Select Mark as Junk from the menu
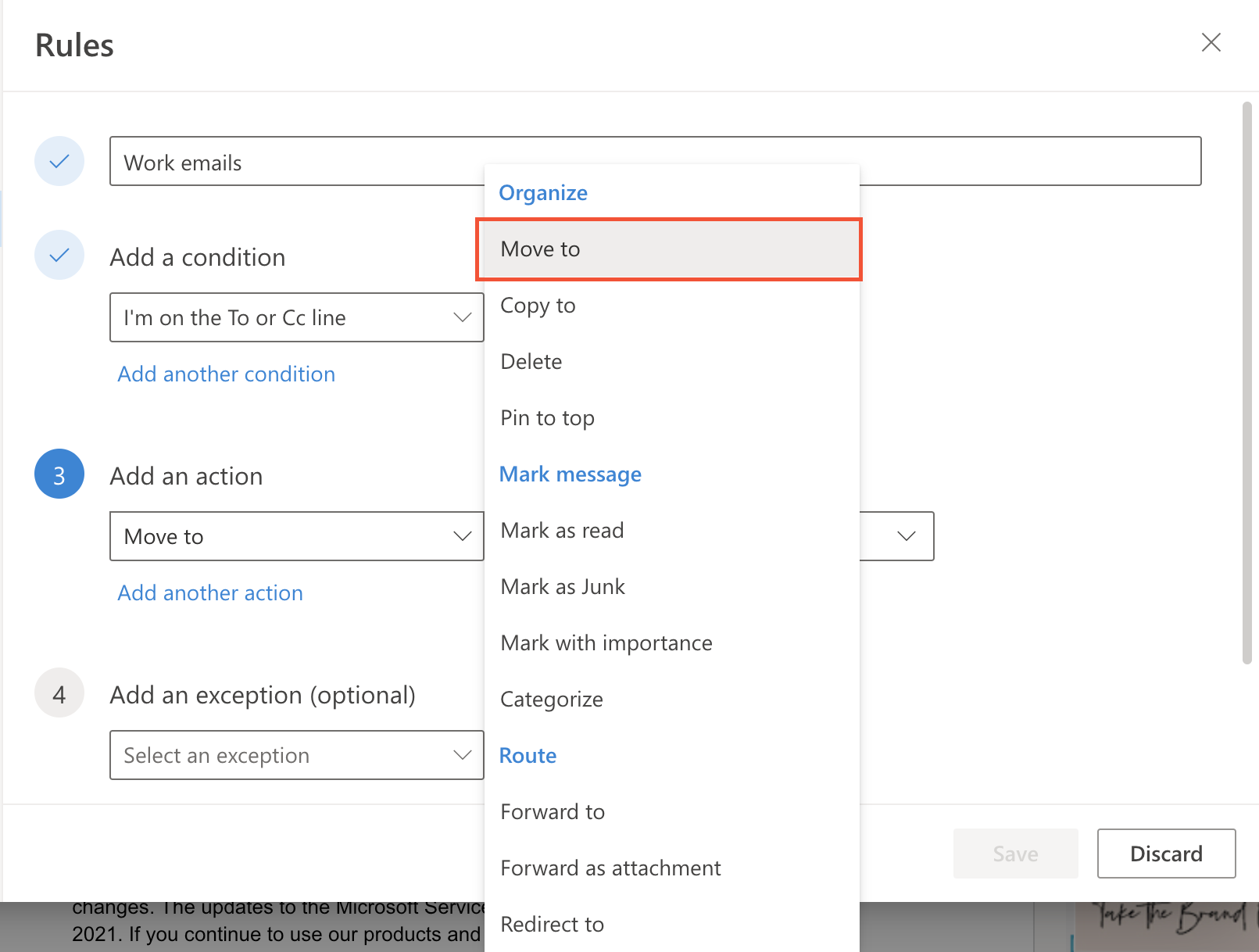Viewport: 1259px width, 952px height. pos(563,586)
